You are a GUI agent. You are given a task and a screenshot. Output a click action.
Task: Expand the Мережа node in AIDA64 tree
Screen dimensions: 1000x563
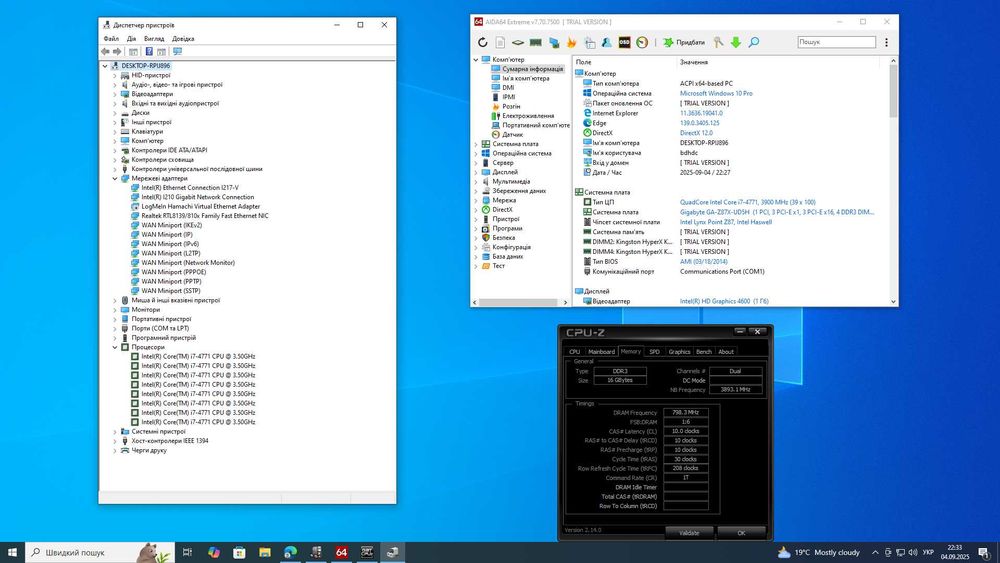coord(476,200)
